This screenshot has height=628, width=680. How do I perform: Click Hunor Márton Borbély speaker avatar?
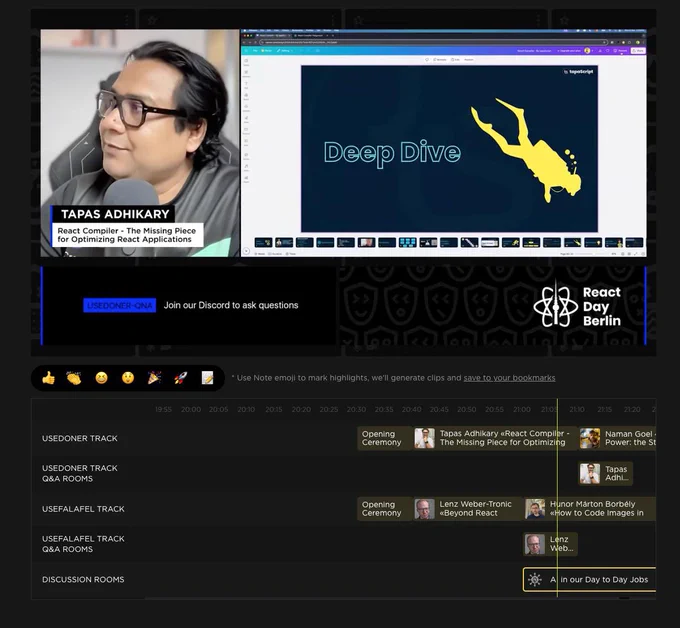point(535,509)
